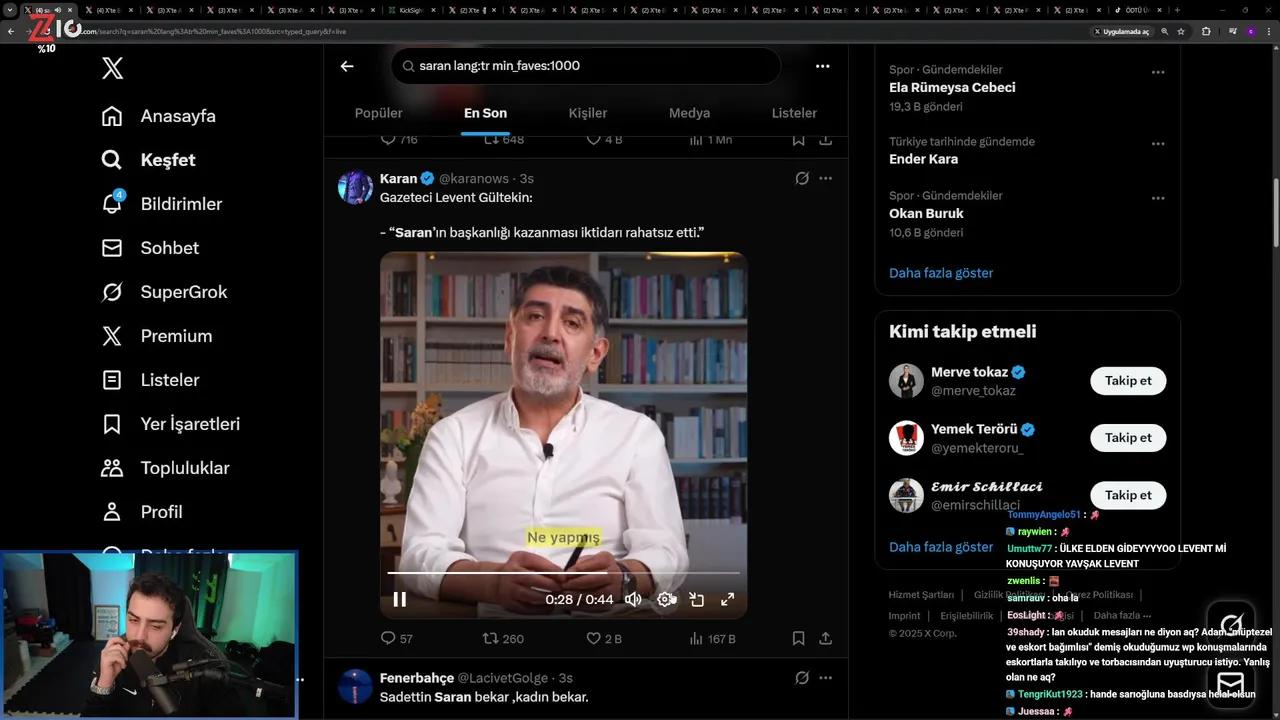Click Uygulamada aç in address bar
The image size is (1280, 720).
tap(1122, 31)
